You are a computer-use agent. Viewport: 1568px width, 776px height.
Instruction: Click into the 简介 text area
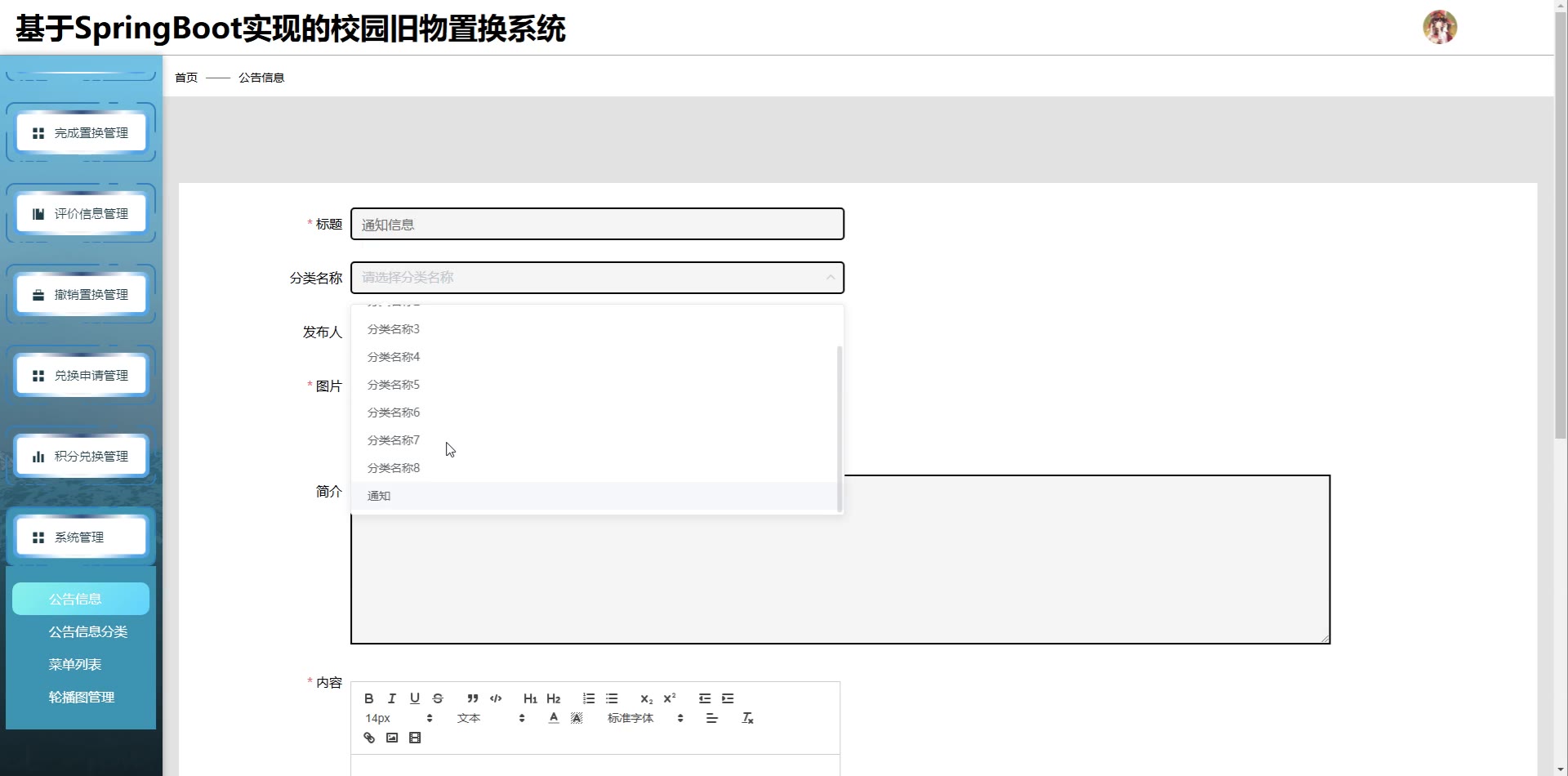pyautogui.click(x=840, y=560)
